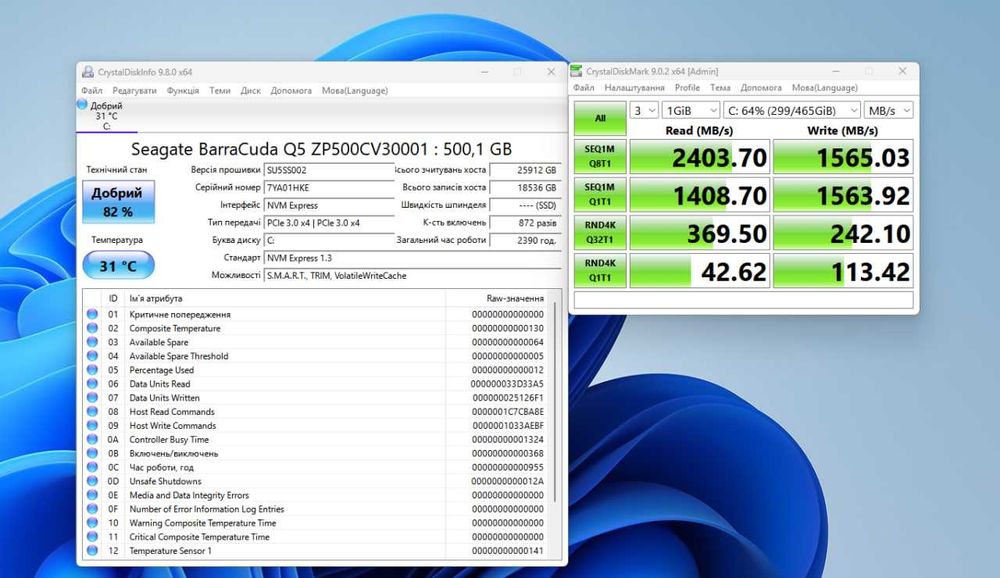Open Файл menu in CrystalDiskMark
The width and height of the screenshot is (1000, 578).
(584, 87)
